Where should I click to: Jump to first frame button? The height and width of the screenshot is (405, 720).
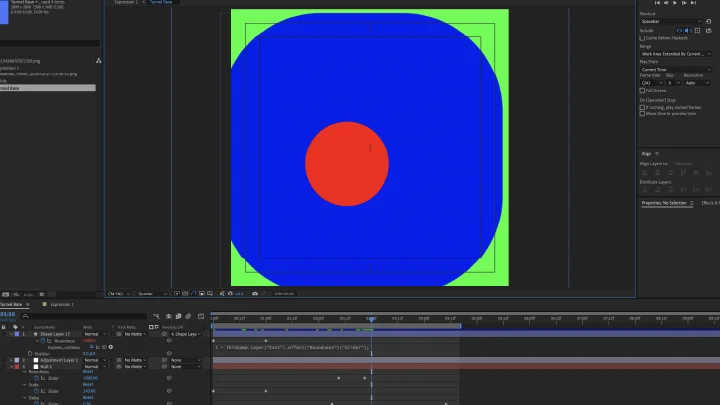(x=657, y=3)
